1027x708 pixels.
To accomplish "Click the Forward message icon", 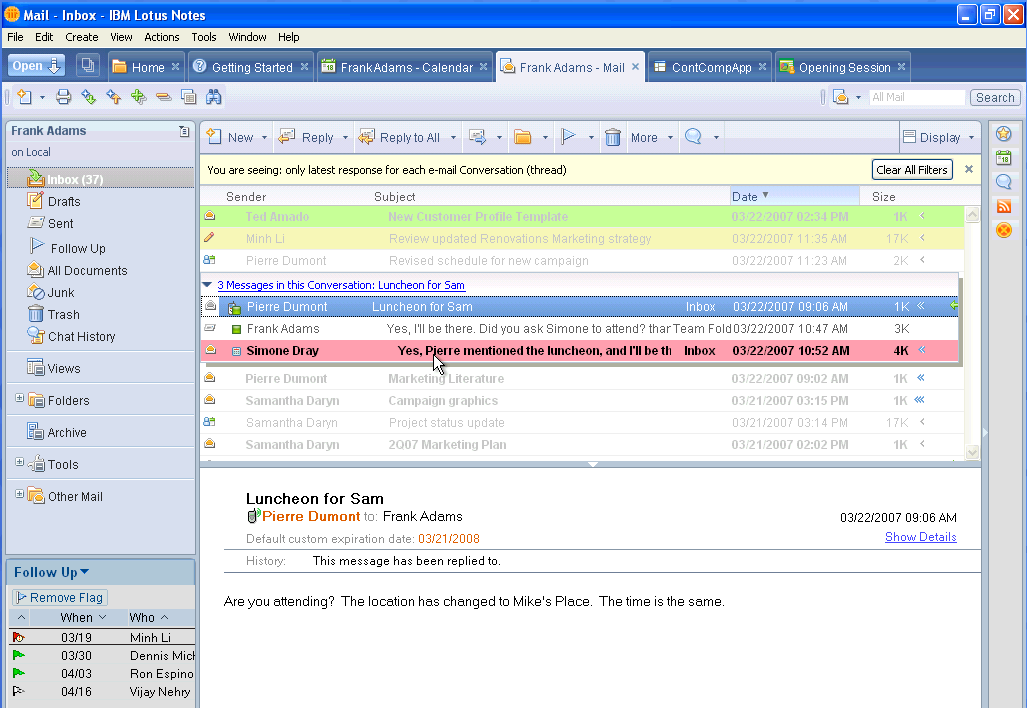I will pyautogui.click(x=477, y=138).
